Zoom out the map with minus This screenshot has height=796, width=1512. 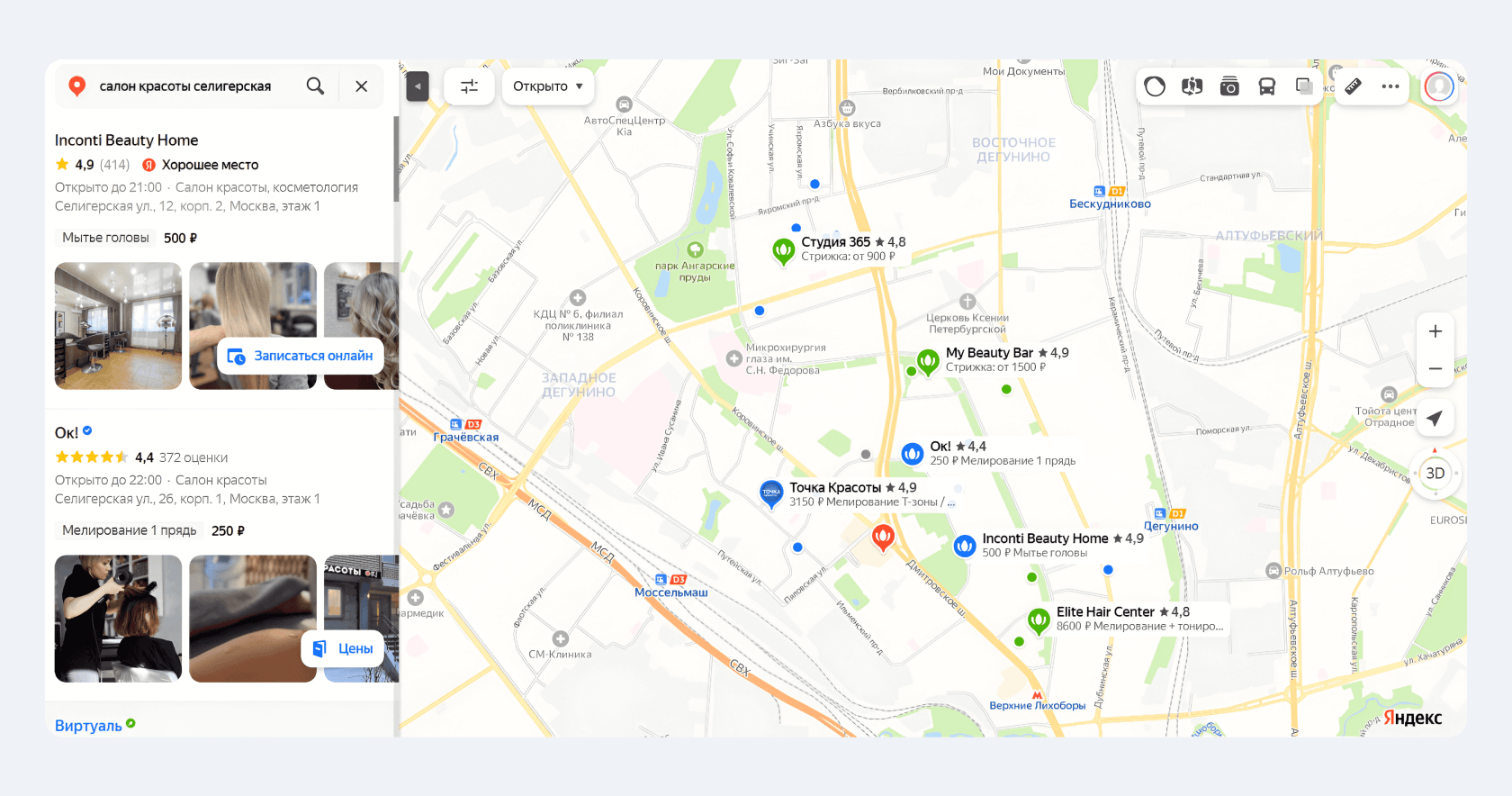[x=1435, y=369]
